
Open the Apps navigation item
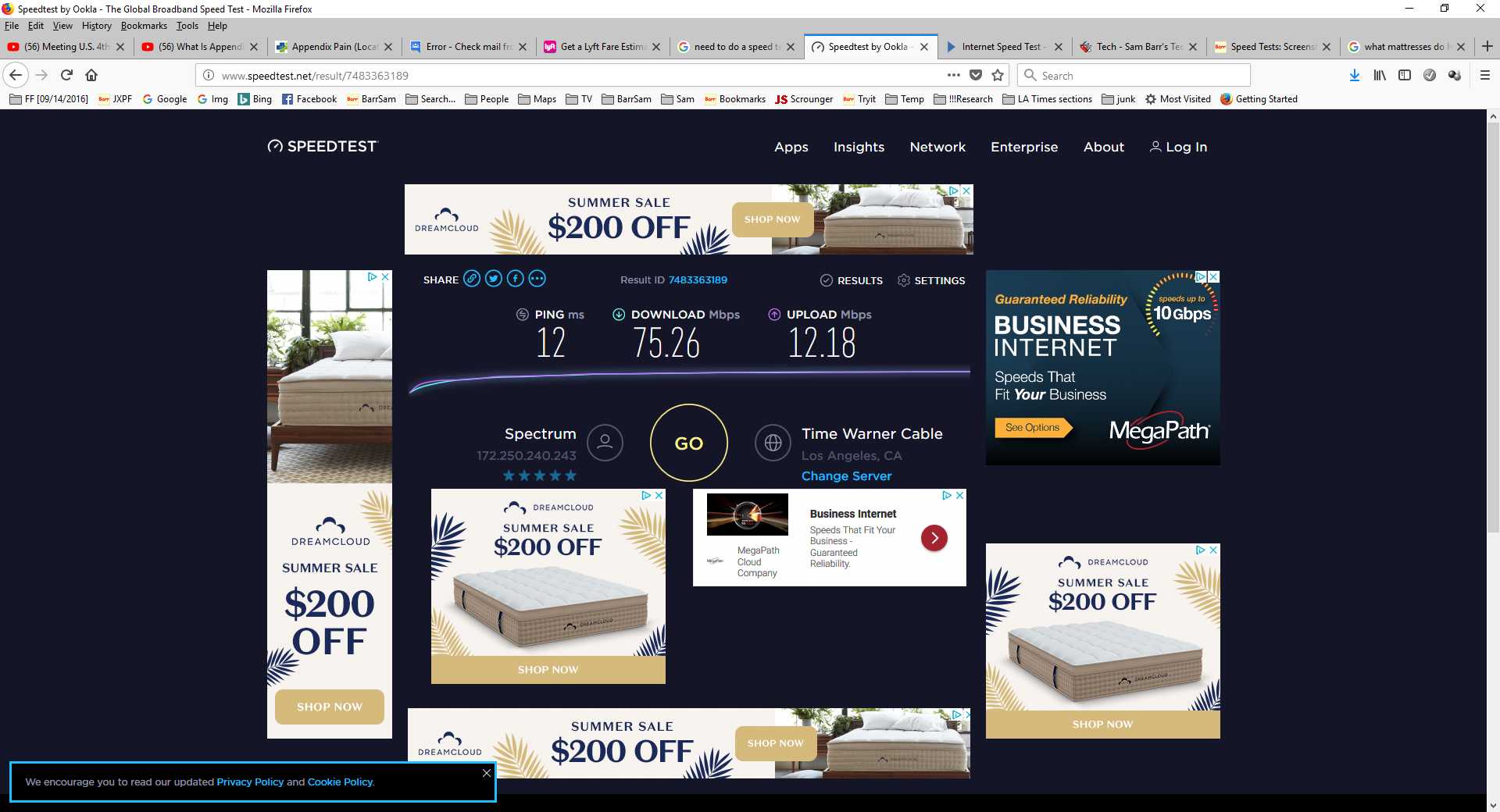791,147
